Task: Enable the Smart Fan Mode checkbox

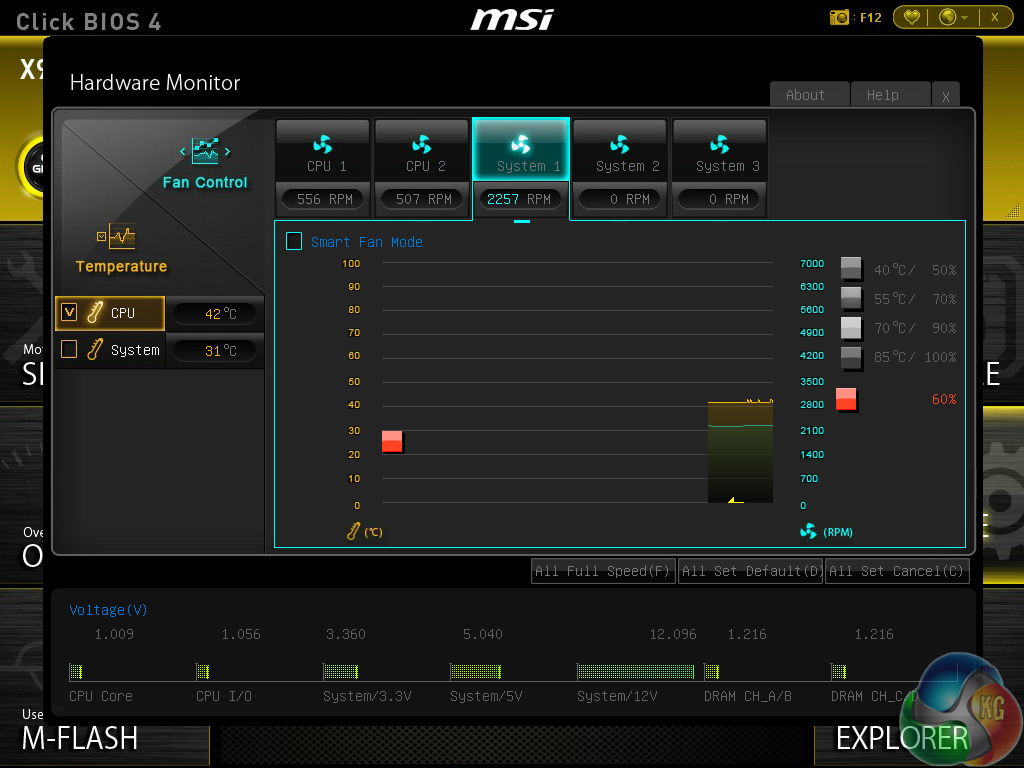Action: tap(294, 242)
